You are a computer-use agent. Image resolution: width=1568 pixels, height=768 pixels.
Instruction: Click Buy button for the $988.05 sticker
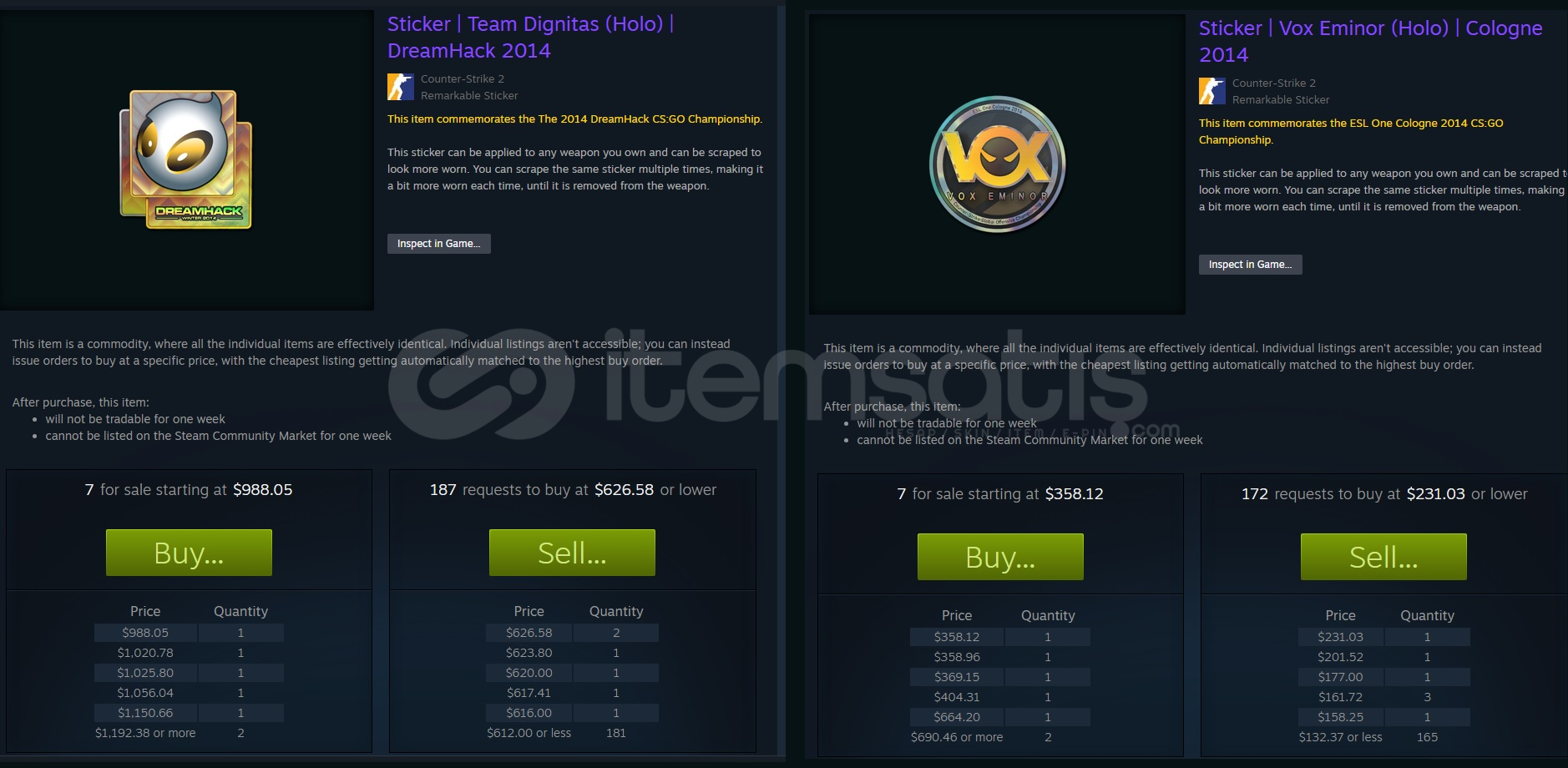pyautogui.click(x=189, y=553)
